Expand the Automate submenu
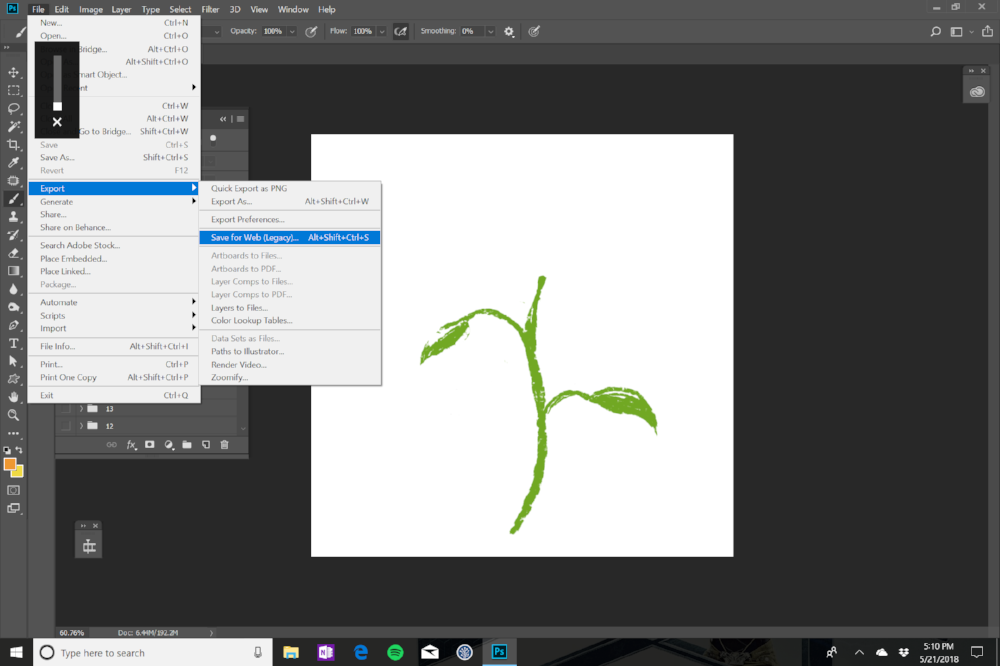The image size is (1000, 666). click(114, 302)
